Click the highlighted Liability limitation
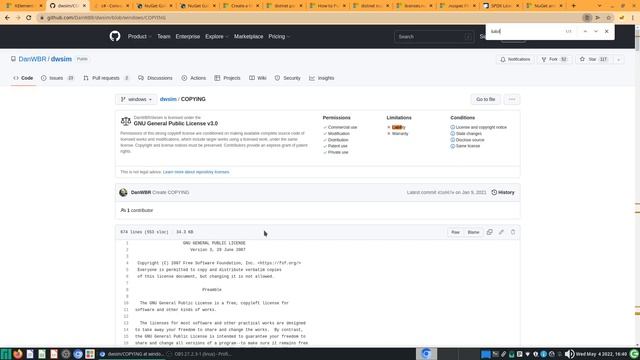Screen dimensions: 640x360 (398, 127)
